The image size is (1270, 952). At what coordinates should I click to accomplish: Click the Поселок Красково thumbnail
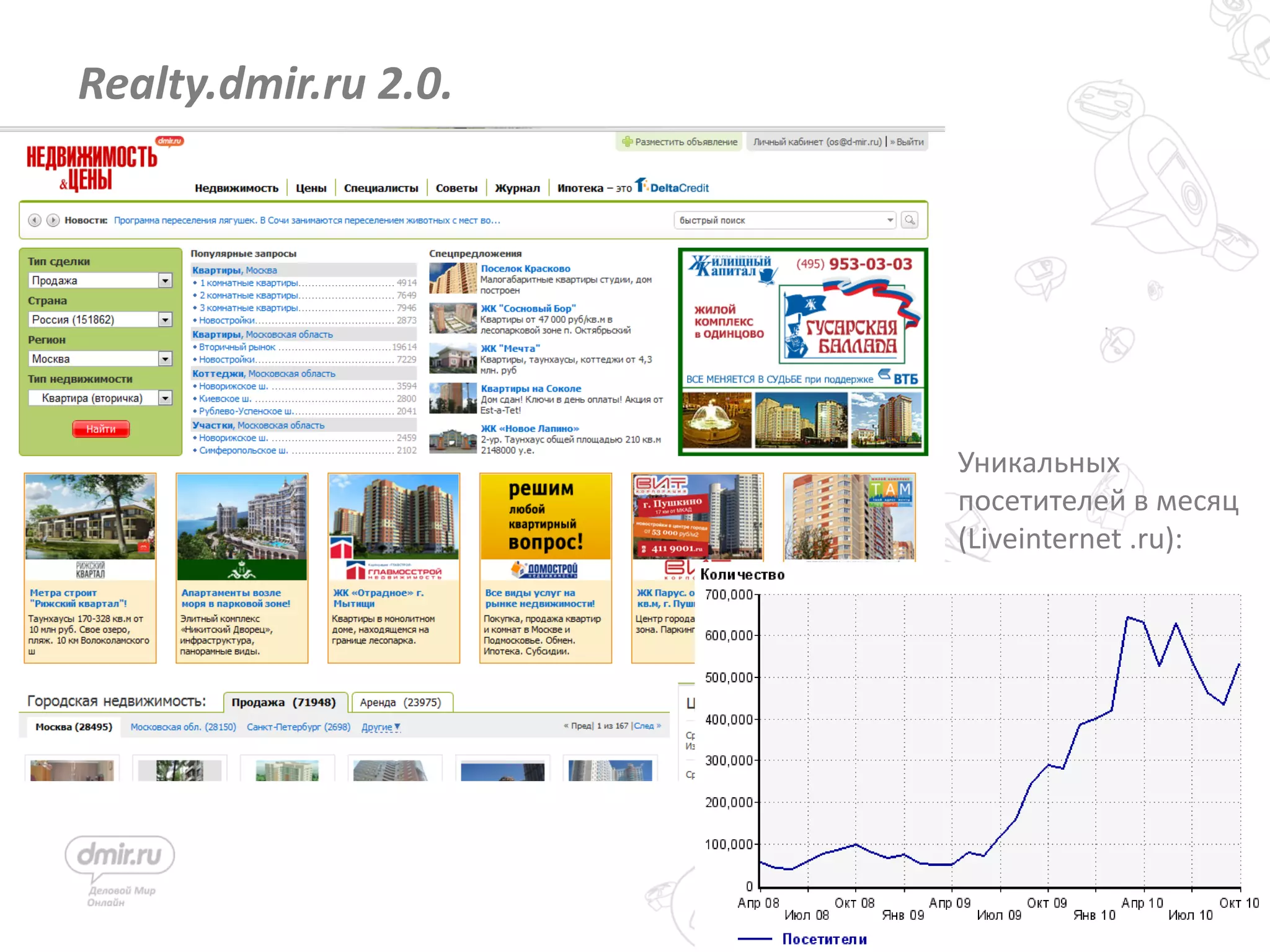coord(453,278)
